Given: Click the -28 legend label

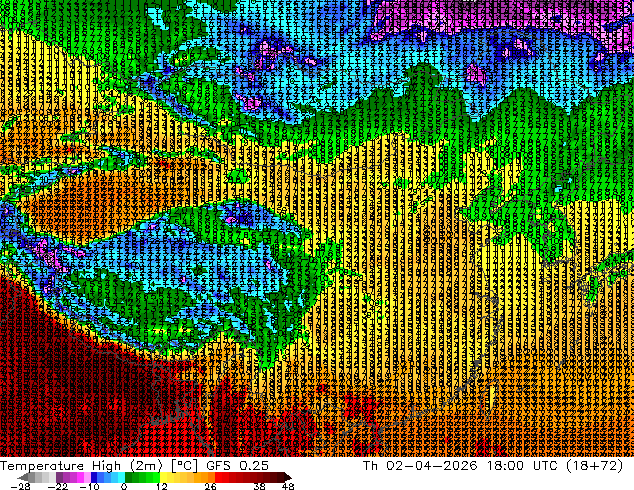Looking at the screenshot, I should point(21,486).
